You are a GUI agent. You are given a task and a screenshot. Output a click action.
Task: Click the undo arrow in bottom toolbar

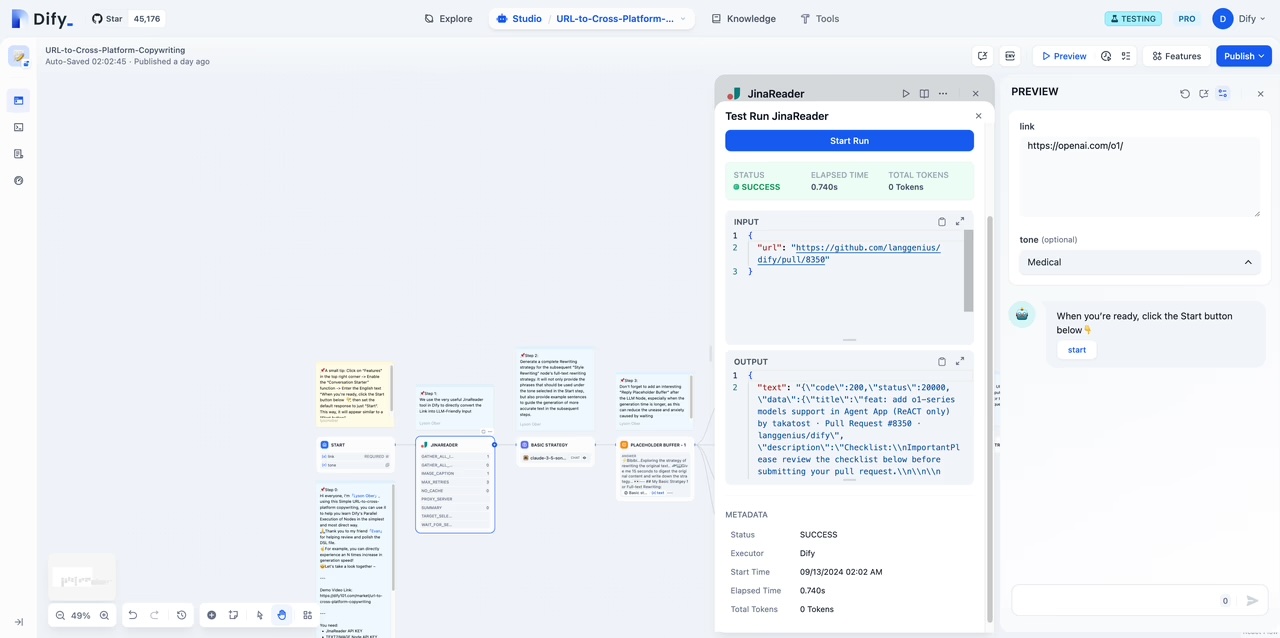tap(132, 616)
